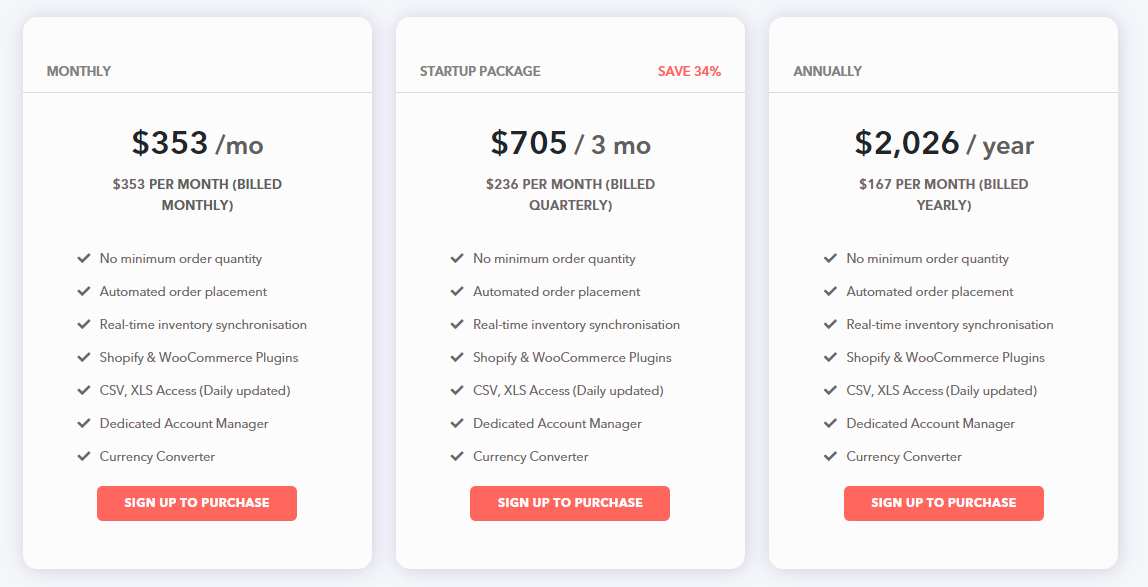The width and height of the screenshot is (1148, 587).
Task: Click checkmark next to Startup Currency Converter
Action: pos(457,456)
